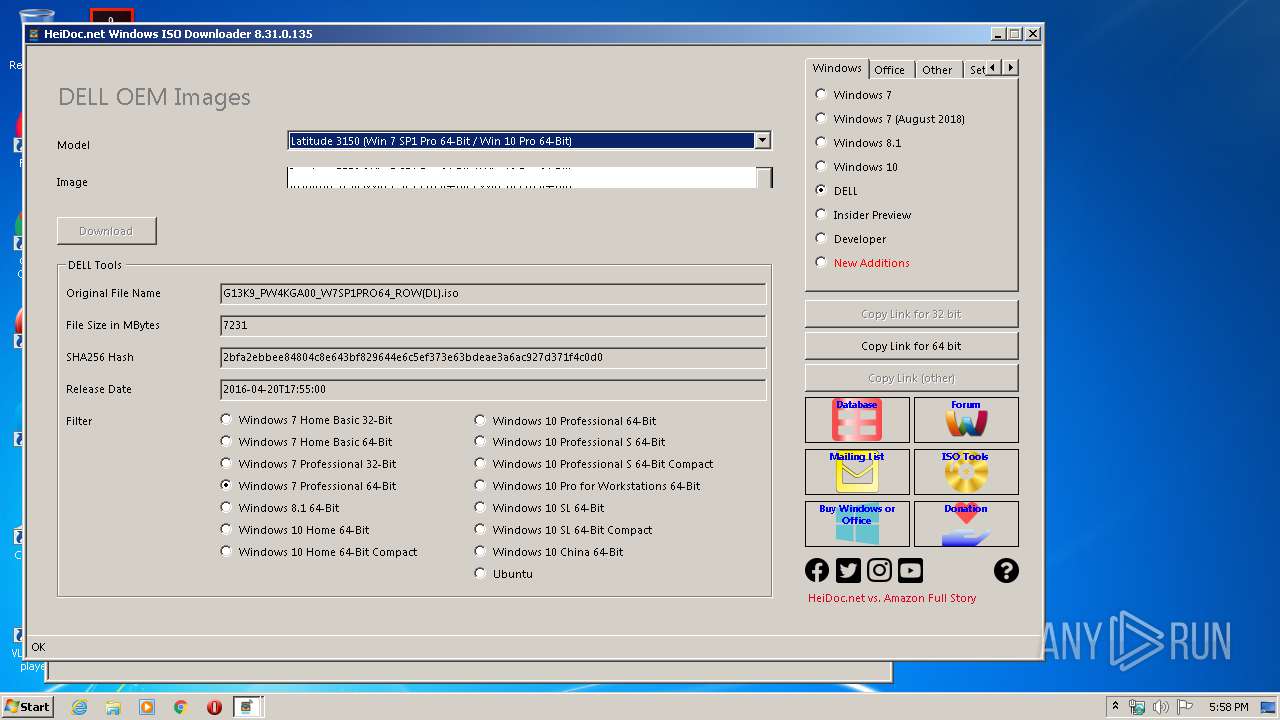Filter by Windows 7 Professional 64-Bit
The image size is (1280, 720).
(226, 485)
